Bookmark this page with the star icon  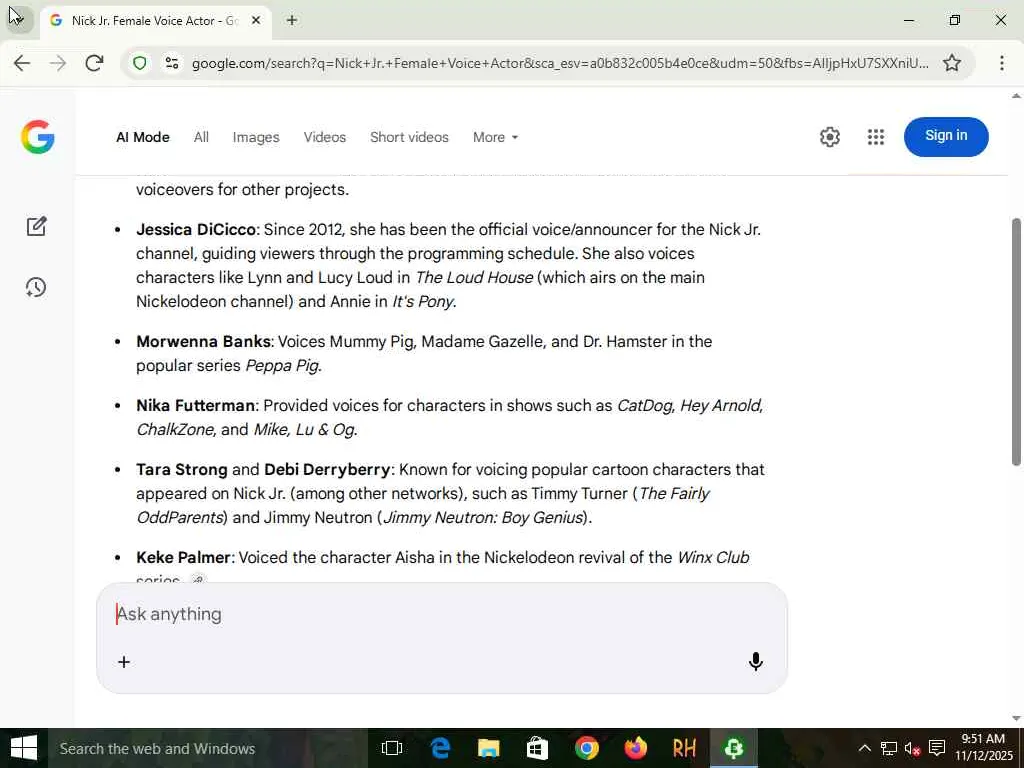[x=952, y=63]
